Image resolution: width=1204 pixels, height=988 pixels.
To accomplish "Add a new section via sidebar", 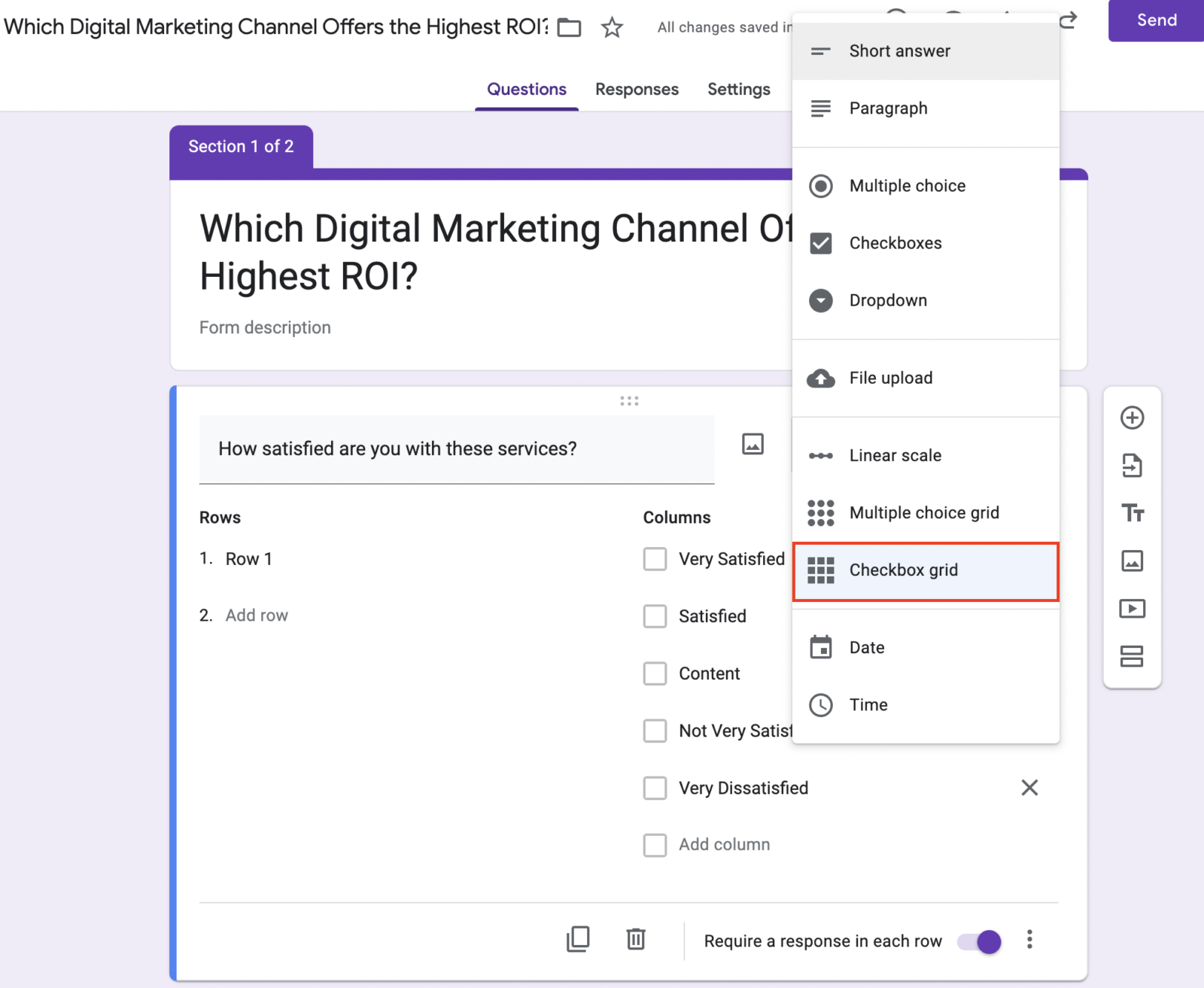I will pos(1132,656).
